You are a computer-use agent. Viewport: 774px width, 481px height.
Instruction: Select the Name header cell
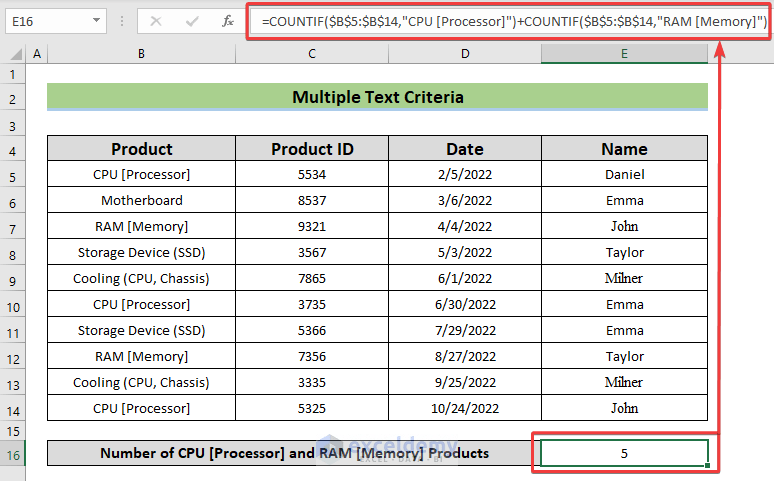624,149
